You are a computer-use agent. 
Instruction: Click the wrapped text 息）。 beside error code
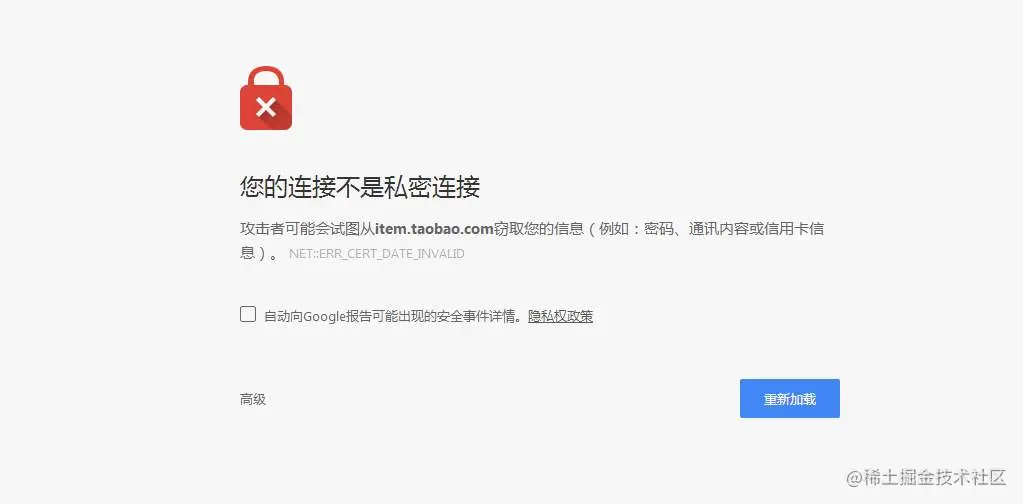(x=260, y=253)
